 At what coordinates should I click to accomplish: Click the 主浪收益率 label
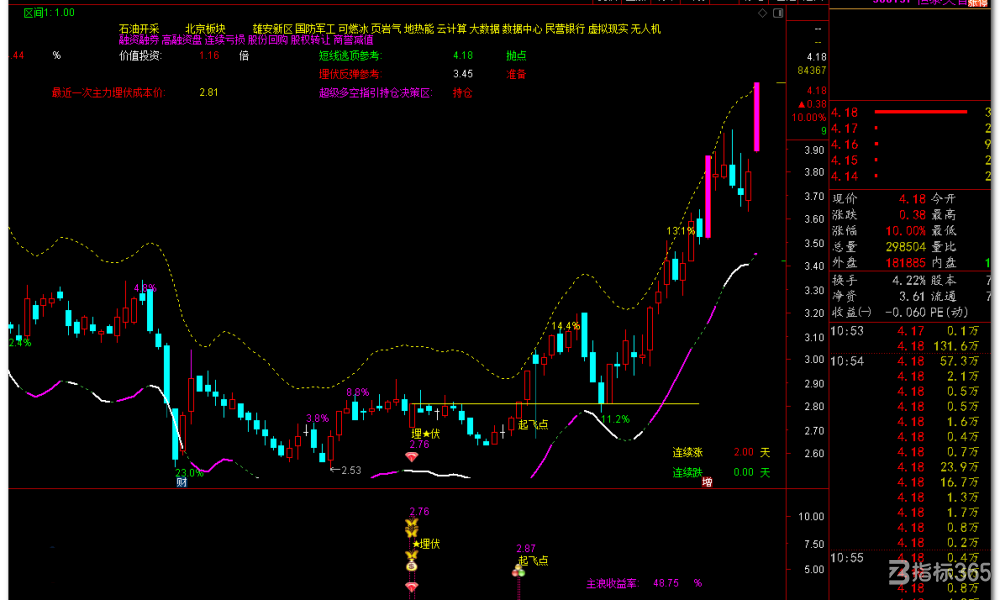pyautogui.click(x=612, y=583)
